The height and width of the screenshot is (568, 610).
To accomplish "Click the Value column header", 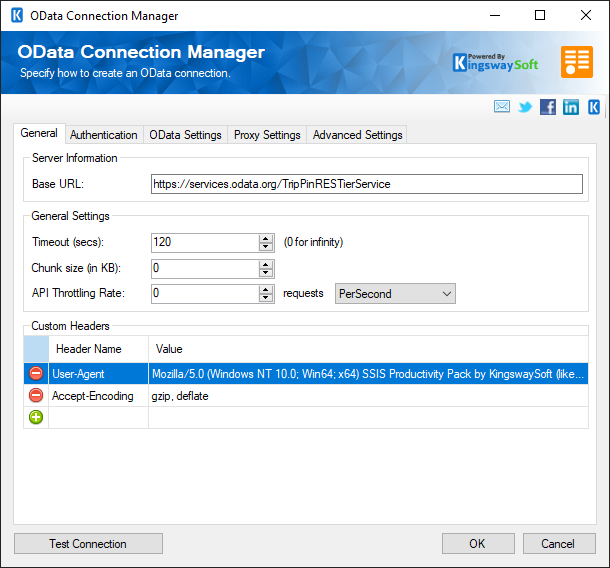I will [x=368, y=349].
